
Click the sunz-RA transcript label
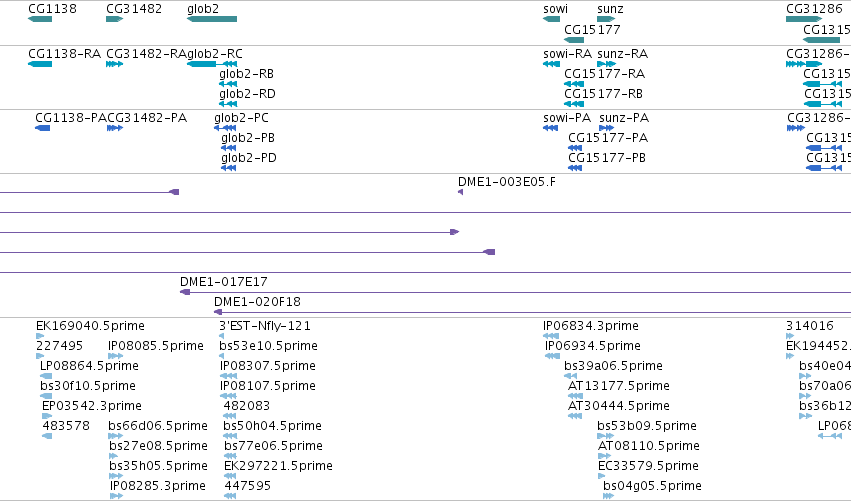click(x=623, y=54)
